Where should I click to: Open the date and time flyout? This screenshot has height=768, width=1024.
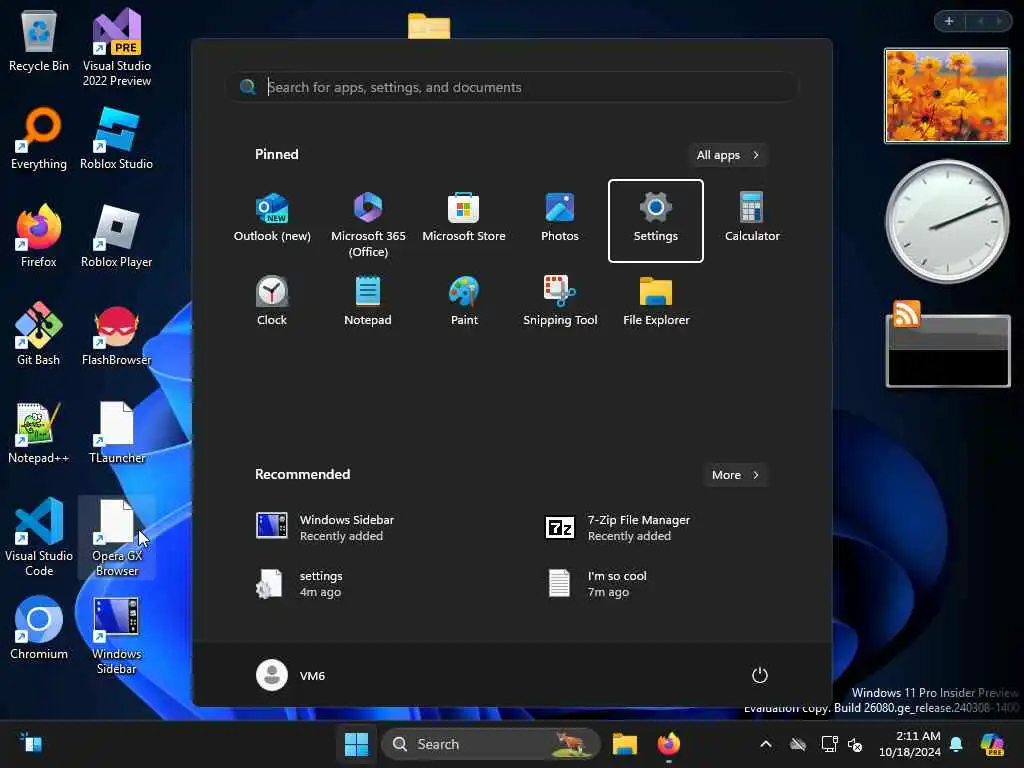pos(909,744)
